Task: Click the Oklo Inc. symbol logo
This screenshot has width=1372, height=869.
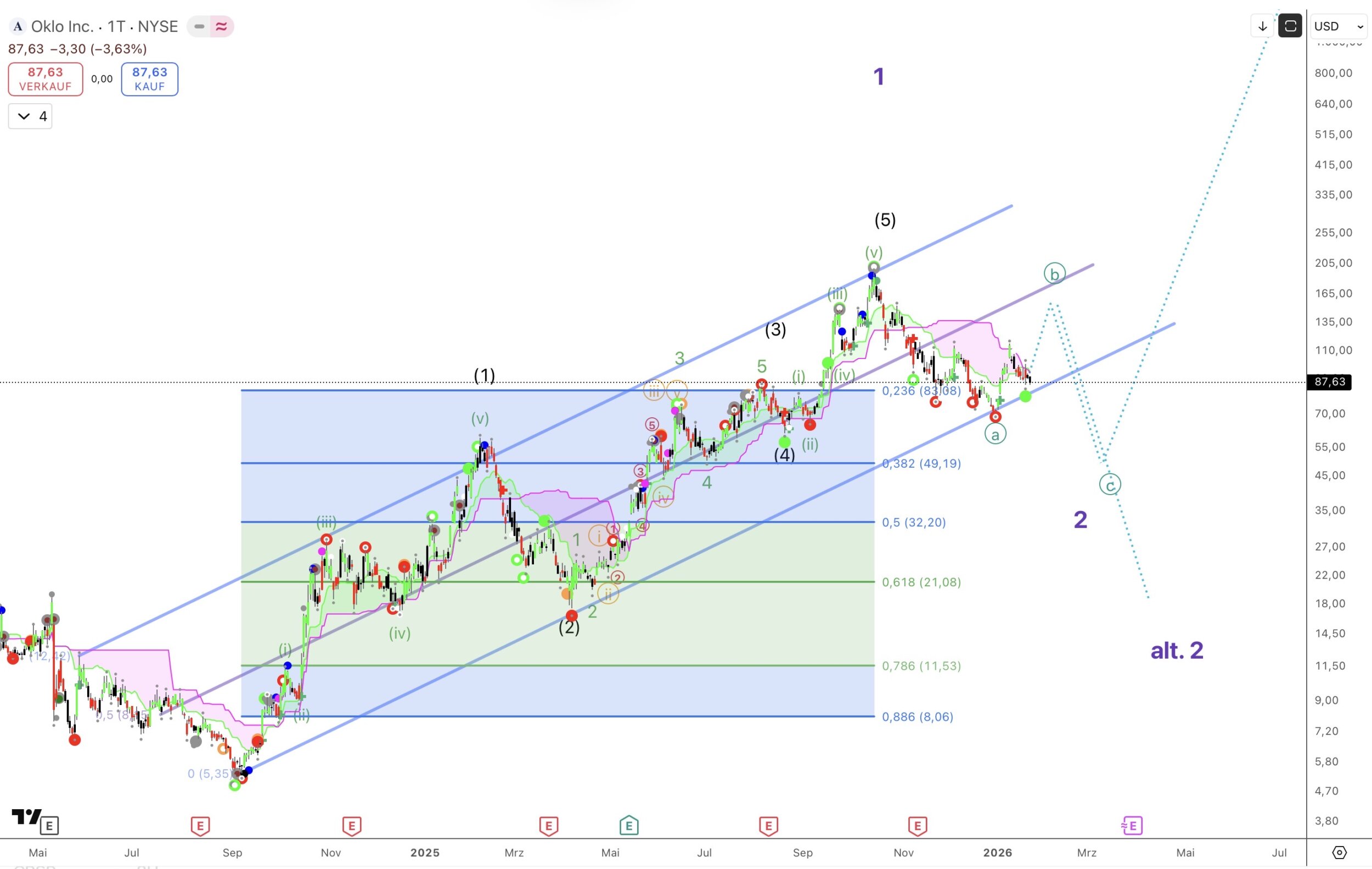Action: [x=18, y=26]
